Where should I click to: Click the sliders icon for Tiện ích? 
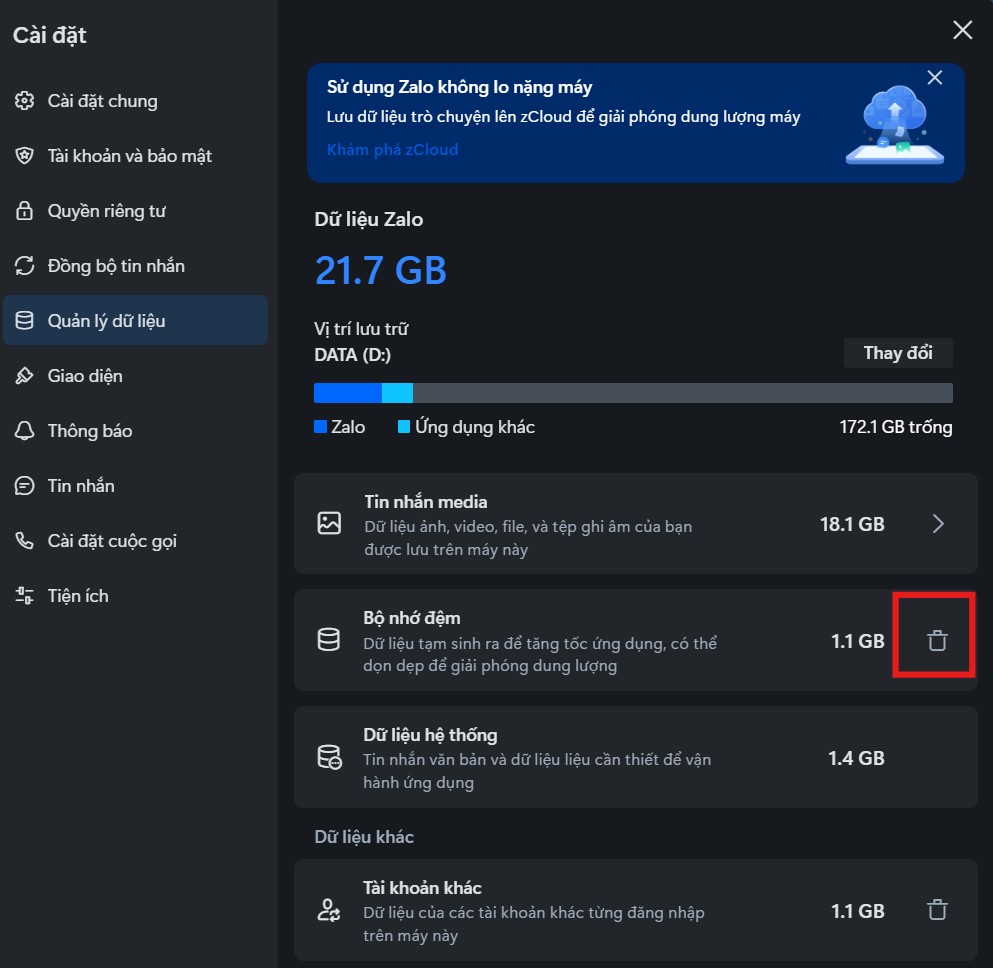(24, 596)
